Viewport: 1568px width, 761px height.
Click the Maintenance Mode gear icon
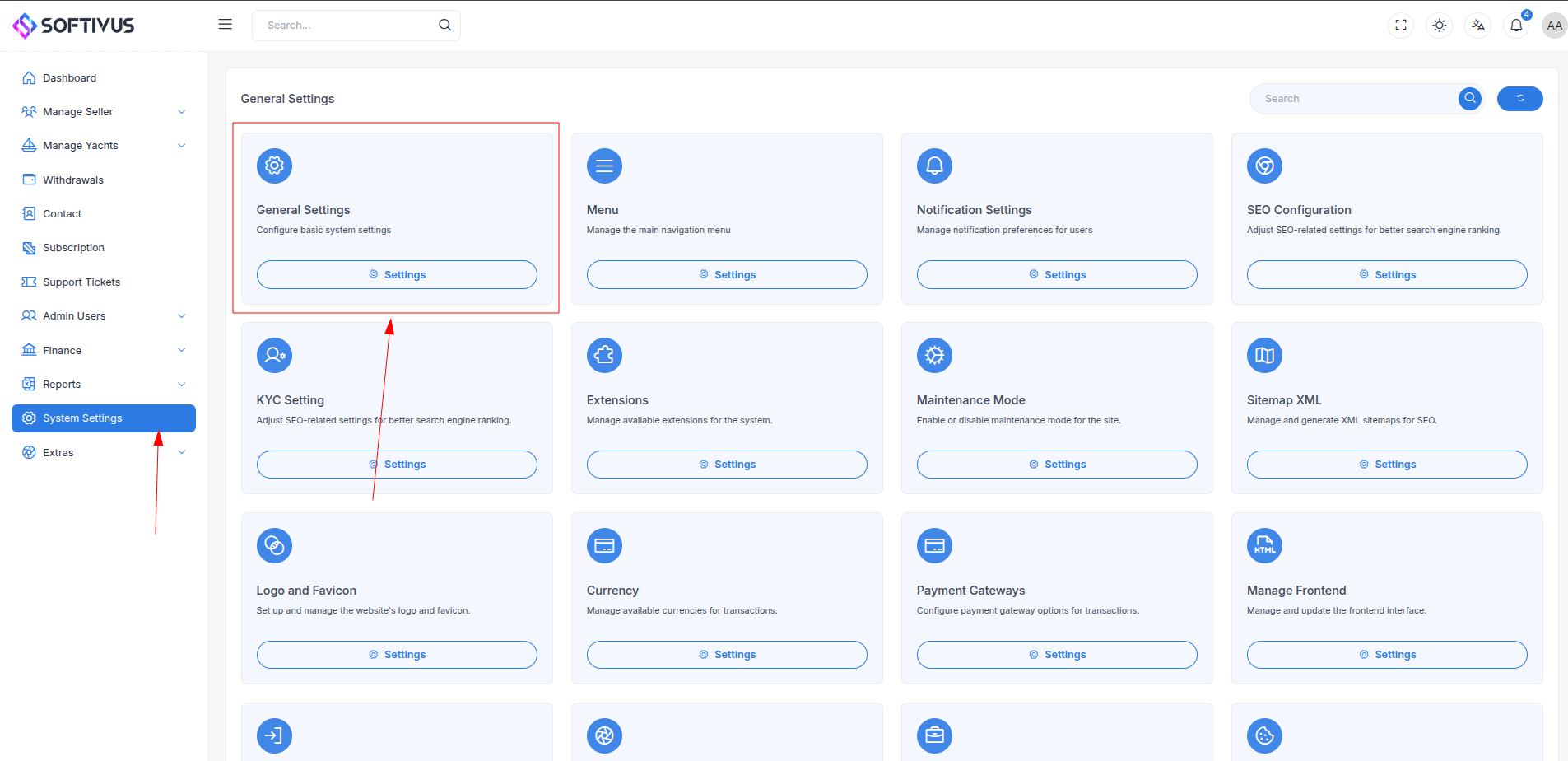(934, 355)
